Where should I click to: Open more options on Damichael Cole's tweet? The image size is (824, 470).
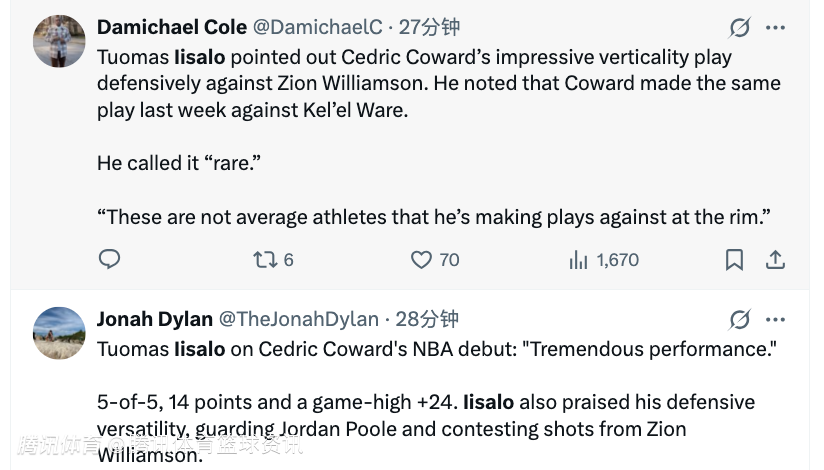(775, 28)
